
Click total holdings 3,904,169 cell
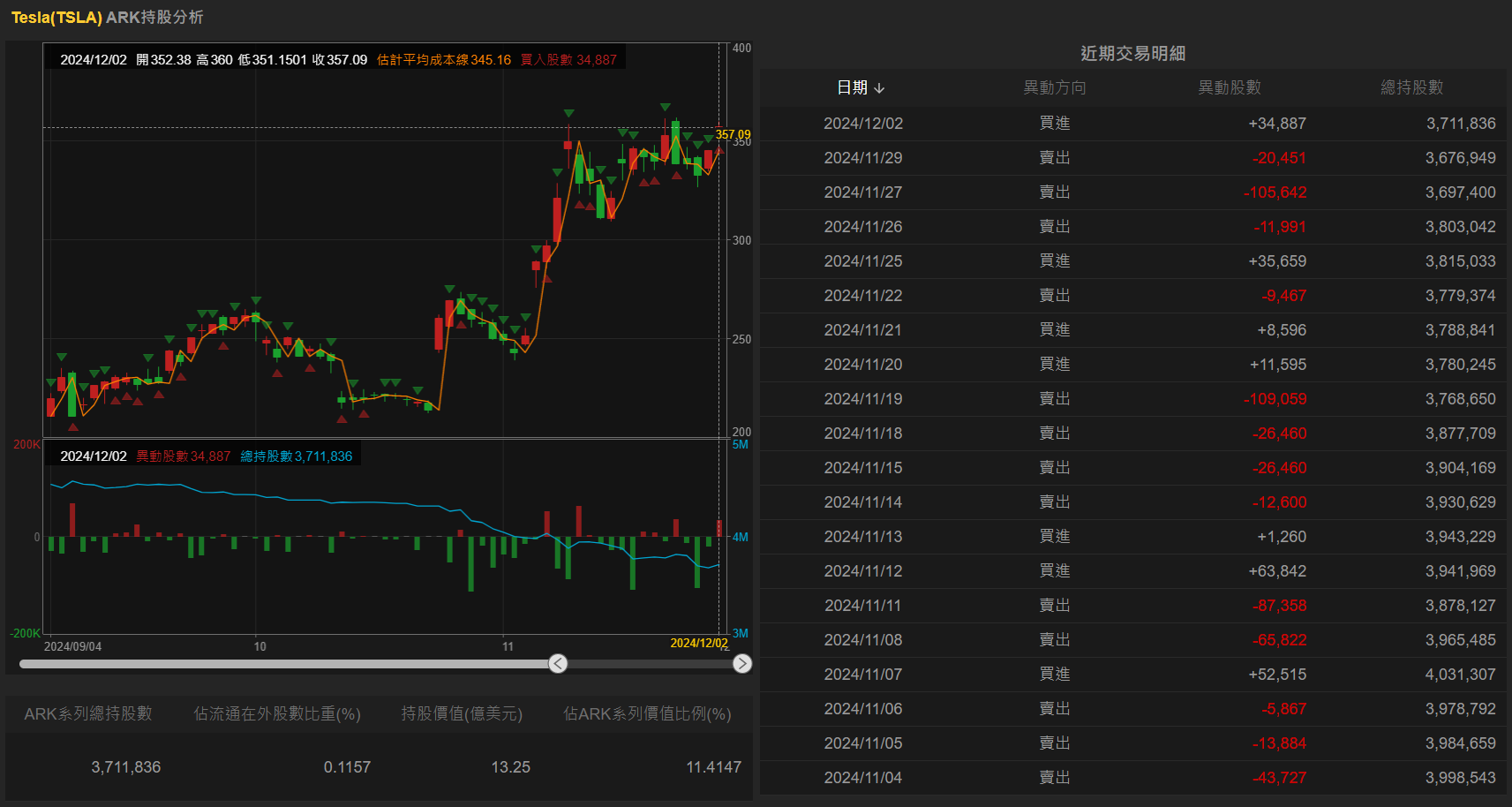1460,468
